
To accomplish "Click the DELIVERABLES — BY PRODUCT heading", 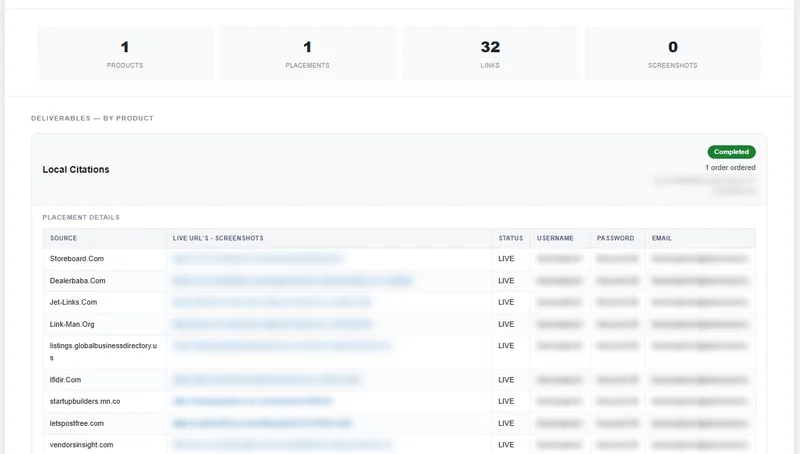I will (x=92, y=118).
